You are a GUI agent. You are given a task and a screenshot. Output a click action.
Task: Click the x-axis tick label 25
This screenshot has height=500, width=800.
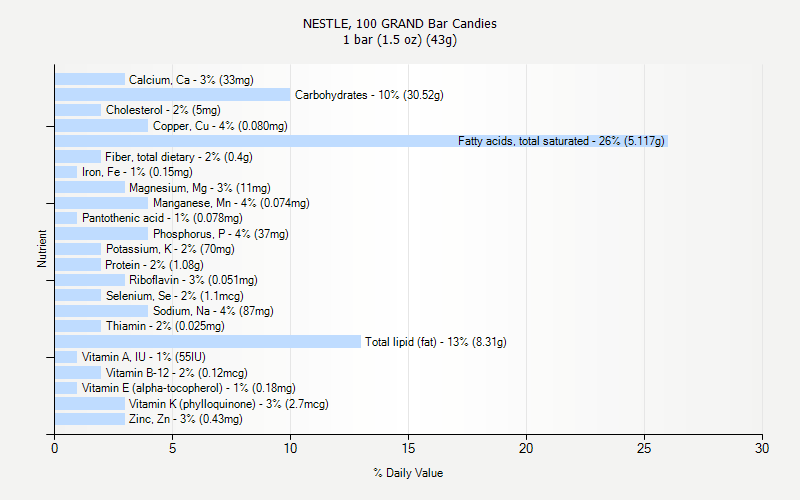click(644, 448)
